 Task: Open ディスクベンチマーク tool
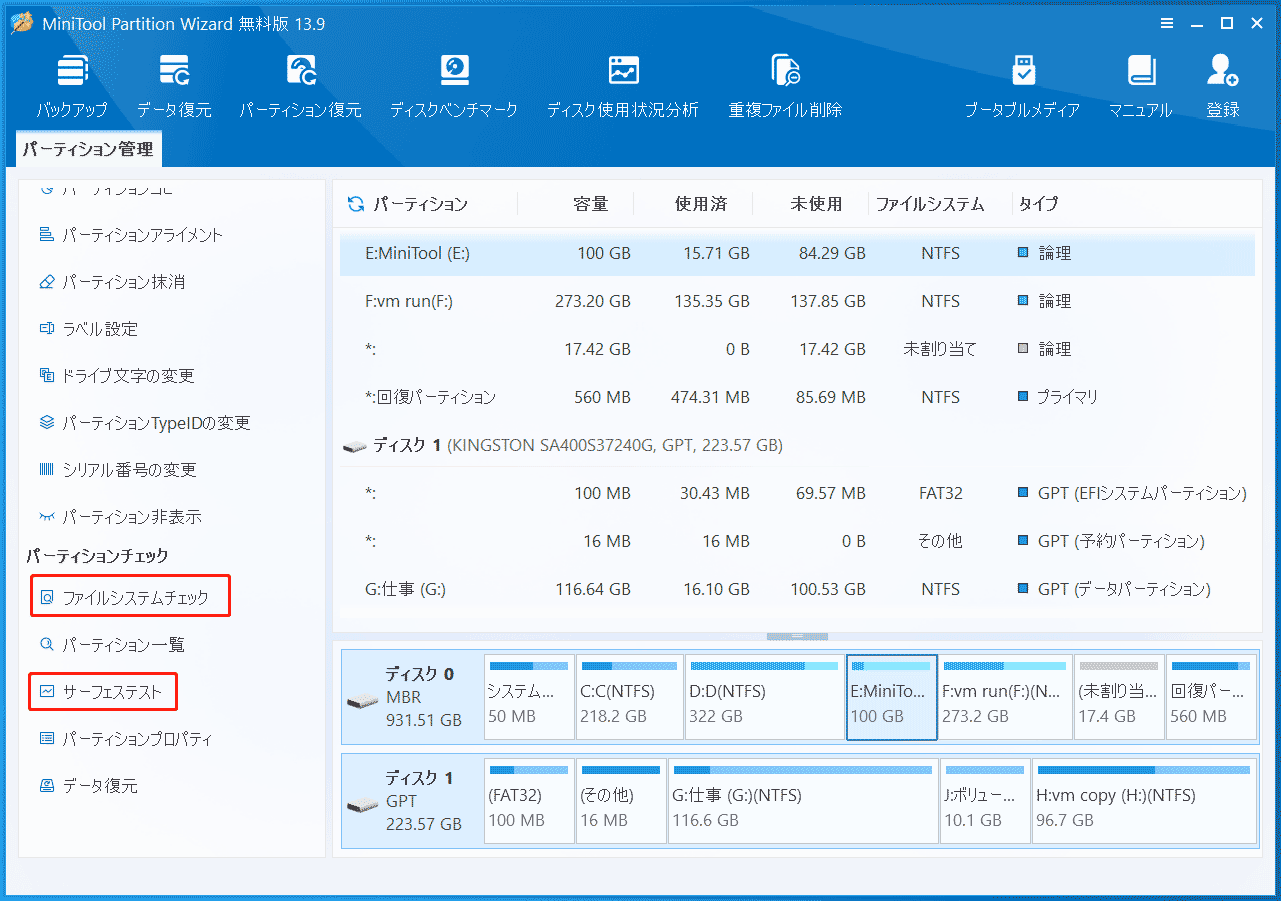click(x=454, y=72)
